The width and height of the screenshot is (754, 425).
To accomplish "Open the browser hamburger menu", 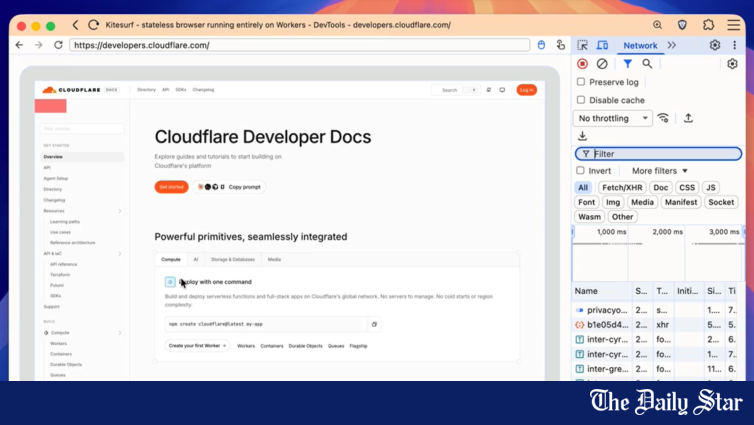I will point(733,25).
